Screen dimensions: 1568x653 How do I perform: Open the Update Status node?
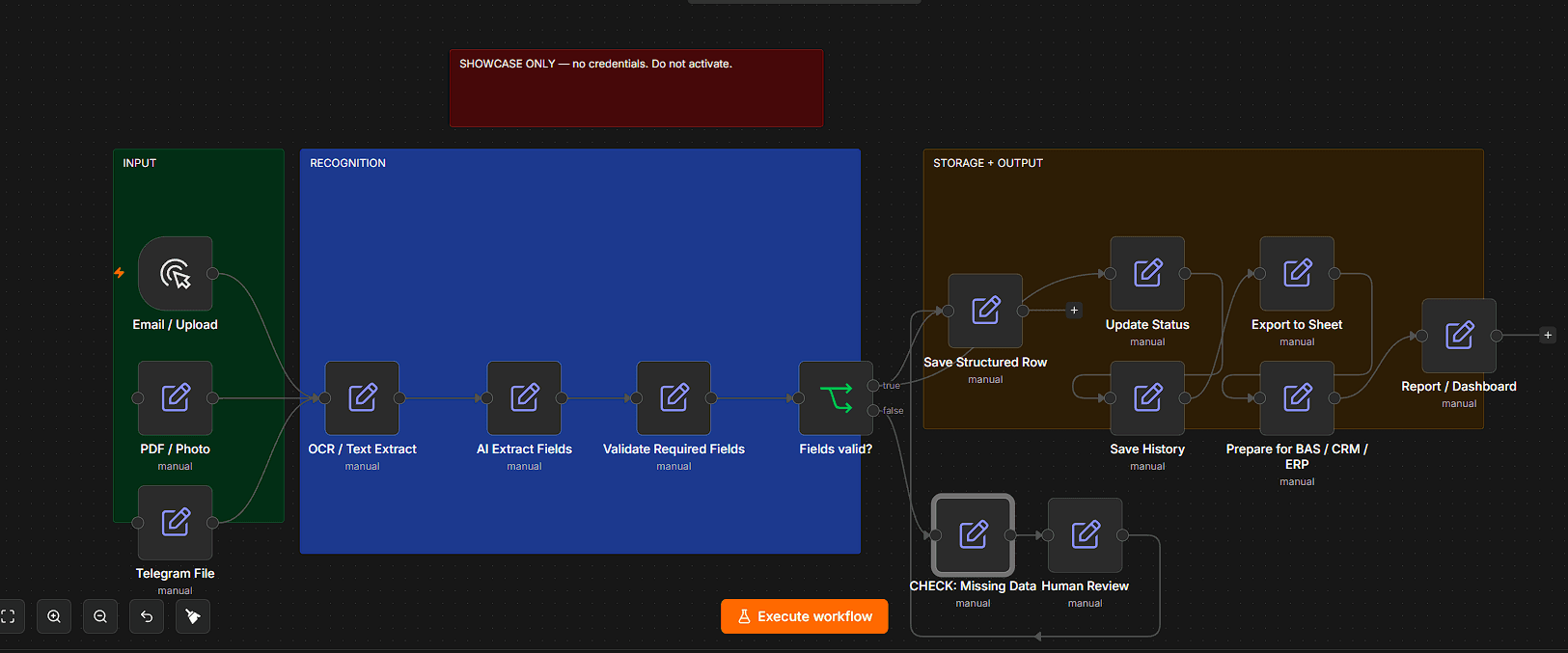coord(1147,274)
